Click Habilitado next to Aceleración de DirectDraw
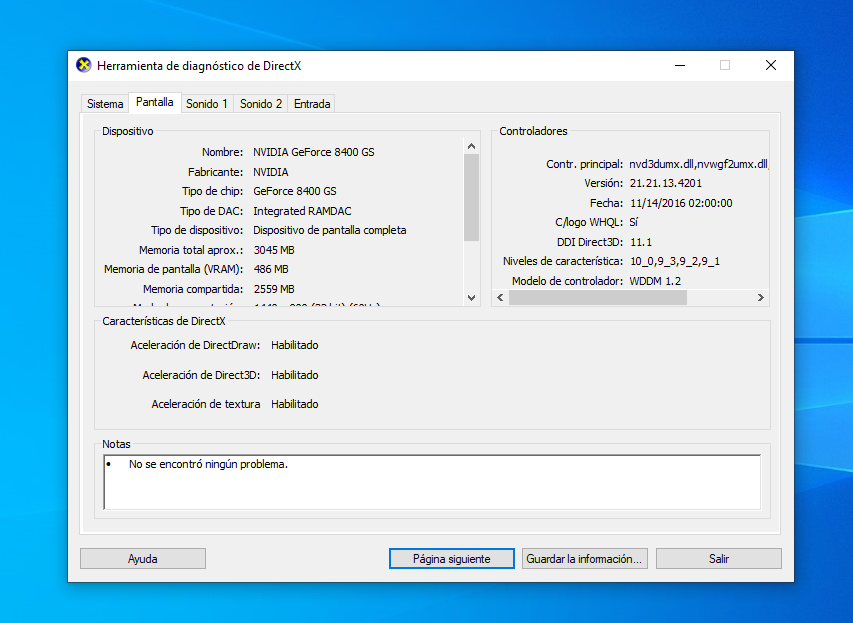This screenshot has height=623, width=853. [295, 346]
